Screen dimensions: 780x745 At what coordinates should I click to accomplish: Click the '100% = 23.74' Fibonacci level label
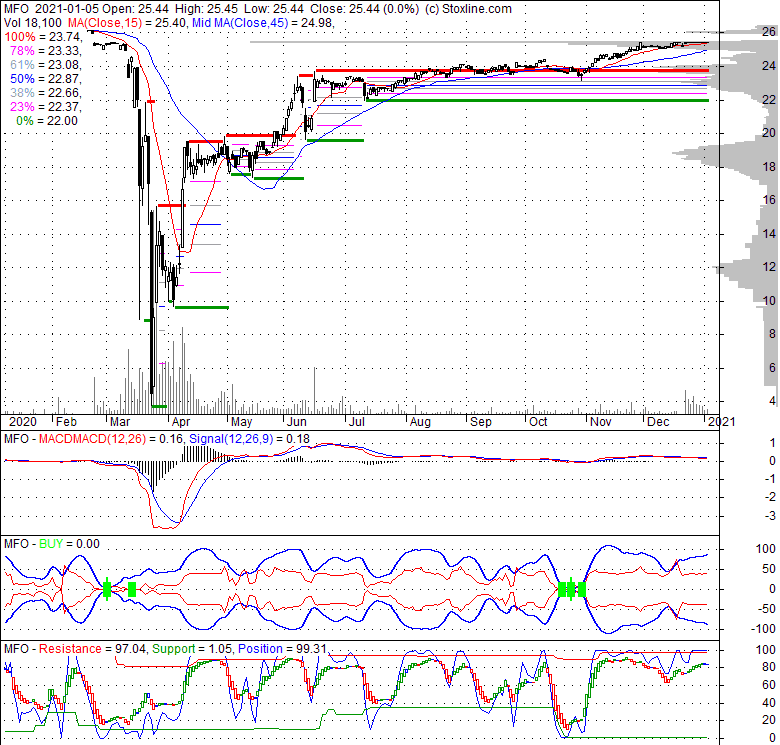pos(42,37)
